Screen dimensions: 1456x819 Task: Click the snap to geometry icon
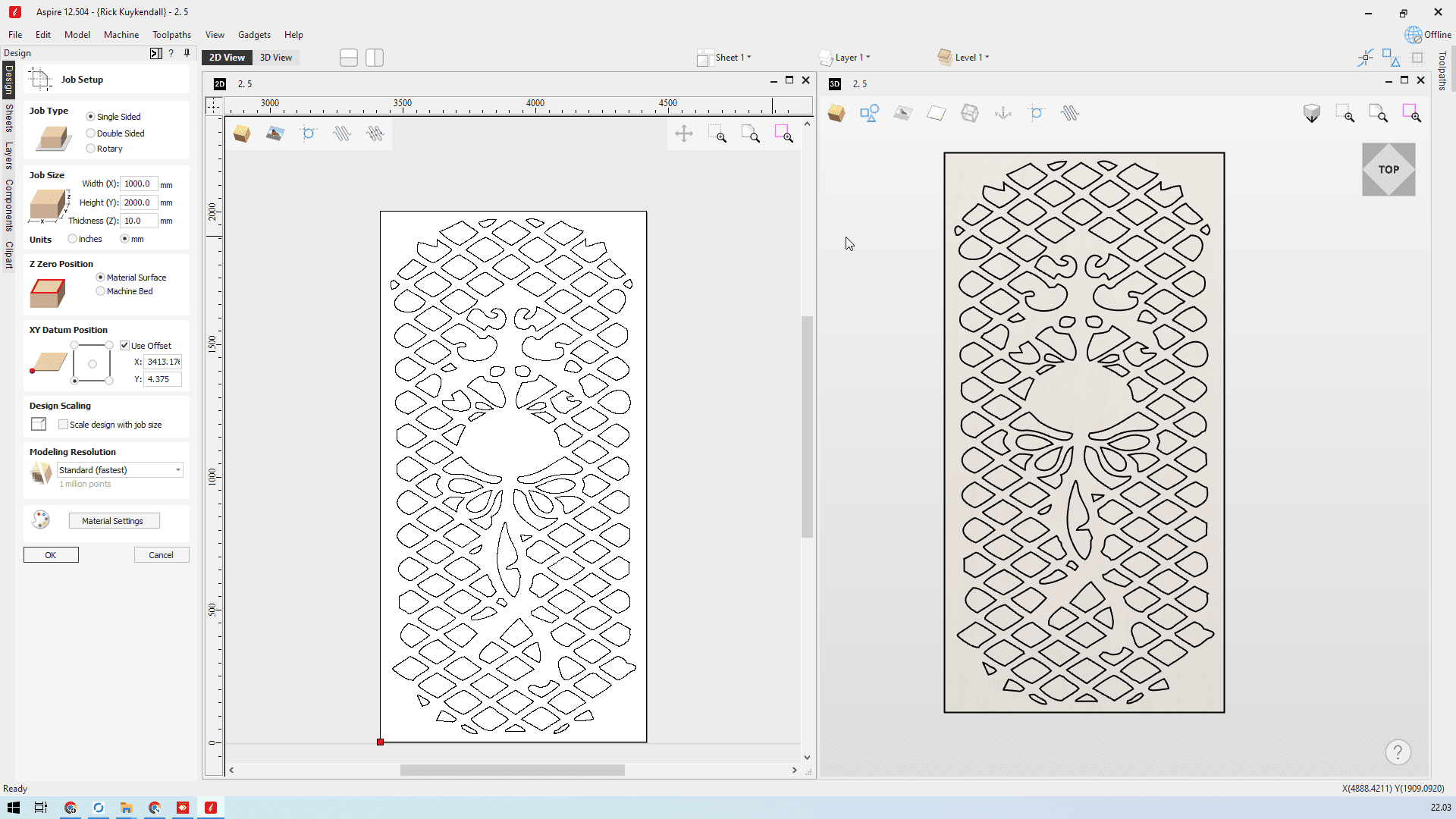pos(1365,58)
